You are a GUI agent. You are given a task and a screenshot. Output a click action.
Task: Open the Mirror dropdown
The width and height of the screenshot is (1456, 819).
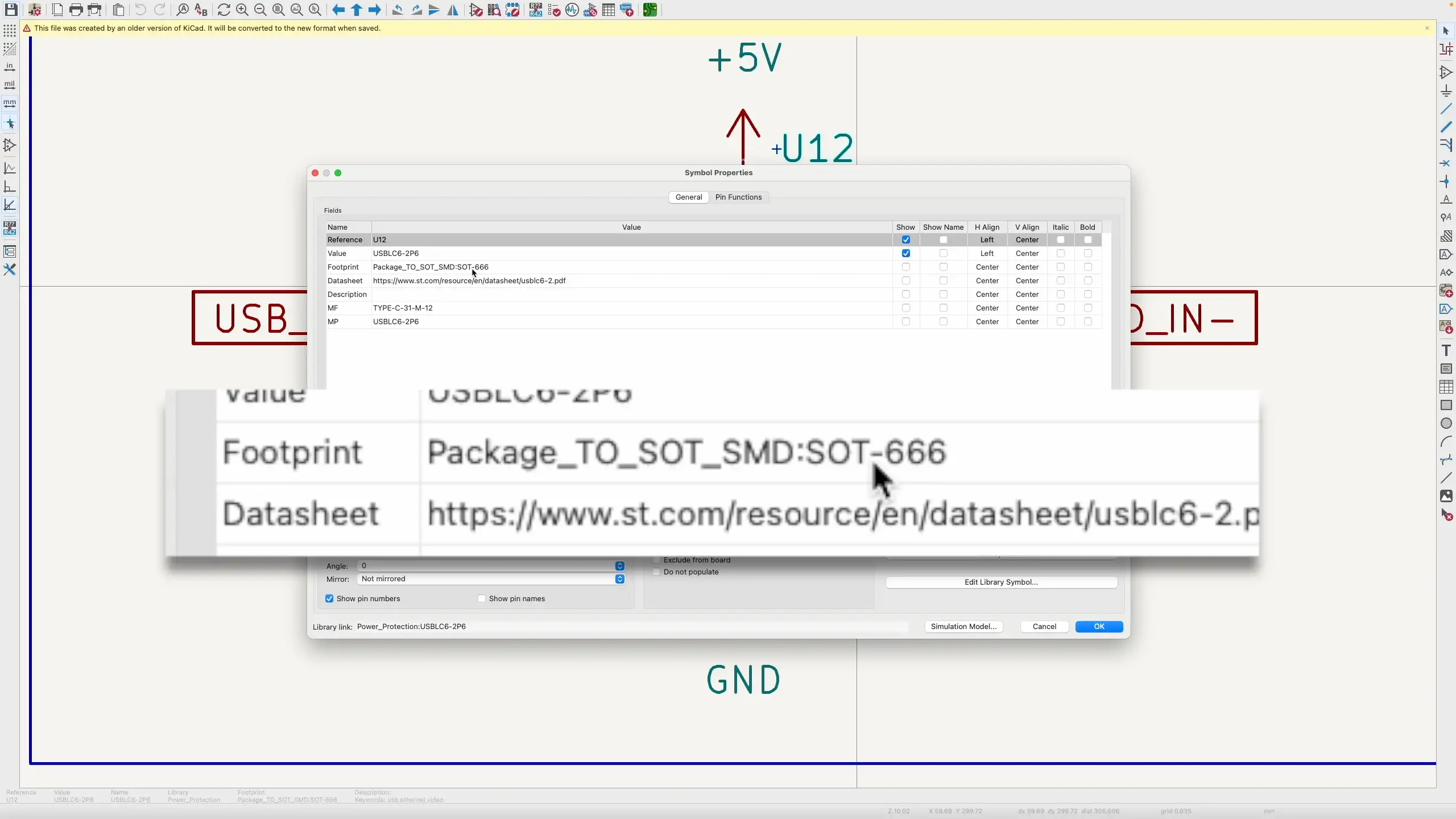pos(619,579)
